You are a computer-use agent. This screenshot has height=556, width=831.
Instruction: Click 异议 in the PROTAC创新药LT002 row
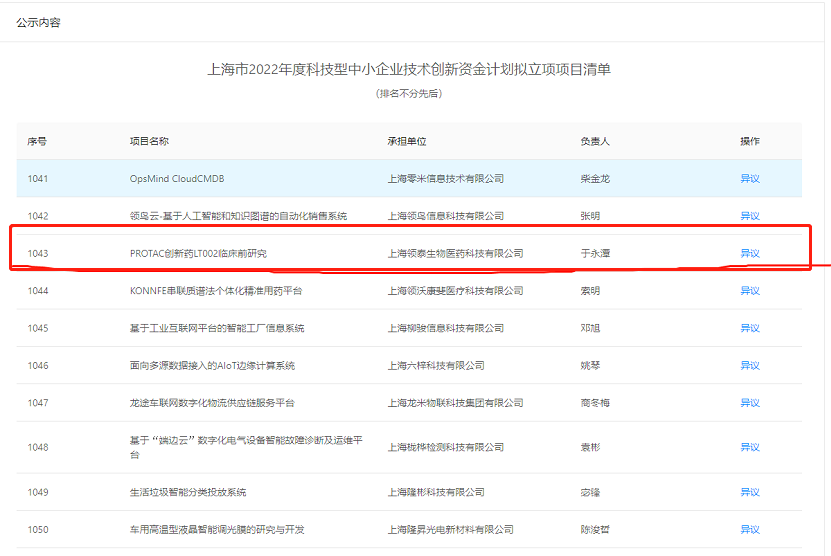[749, 254]
